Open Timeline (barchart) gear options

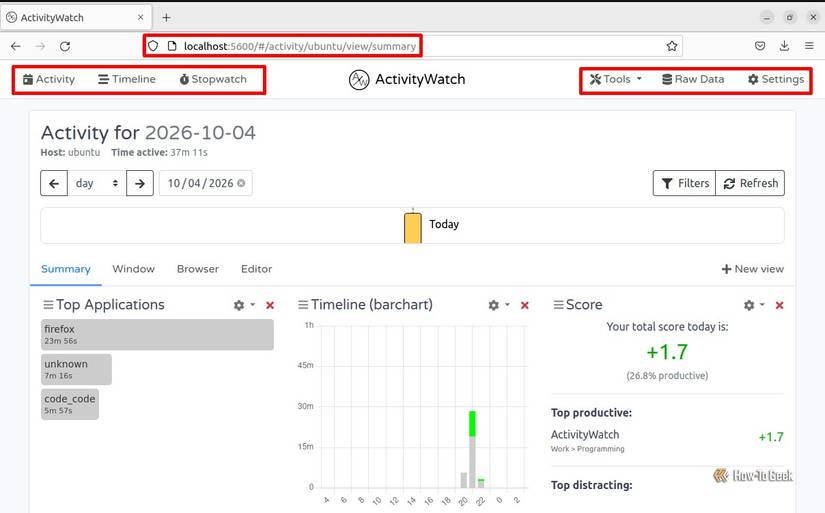pyautogui.click(x=498, y=305)
